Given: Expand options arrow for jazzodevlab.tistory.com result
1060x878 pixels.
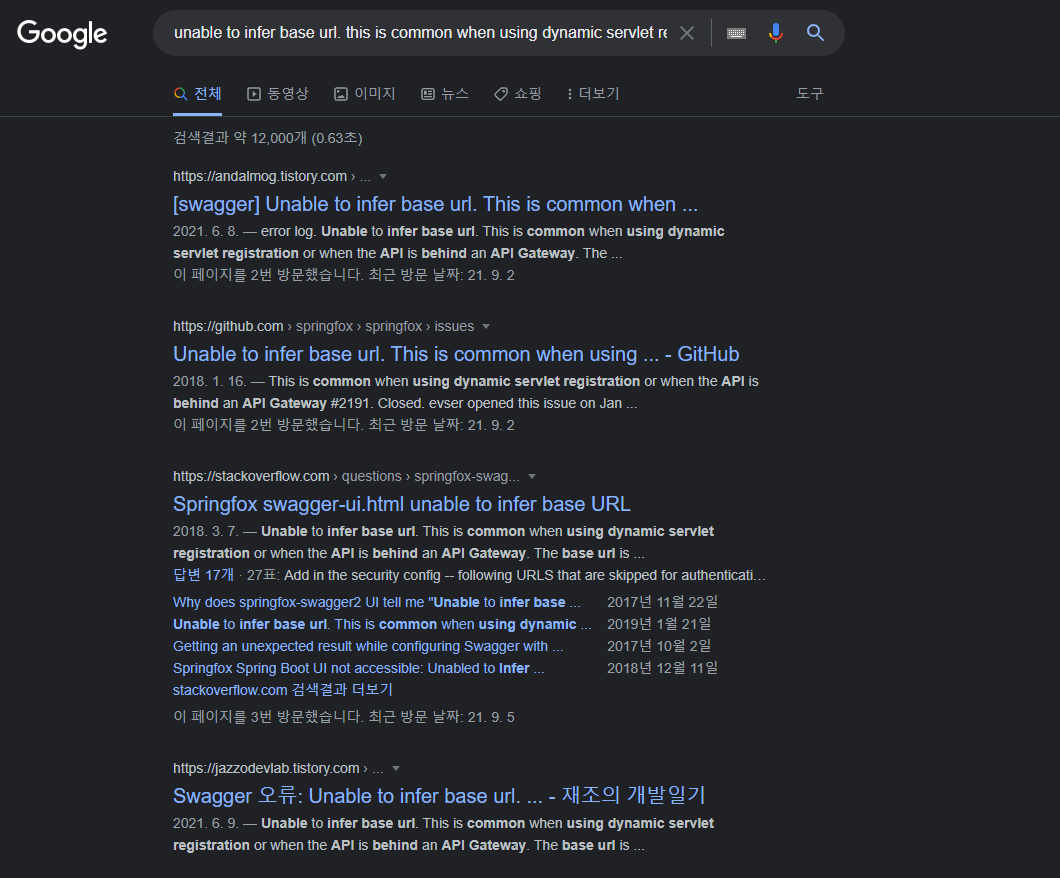Looking at the screenshot, I should pyautogui.click(x=396, y=768).
